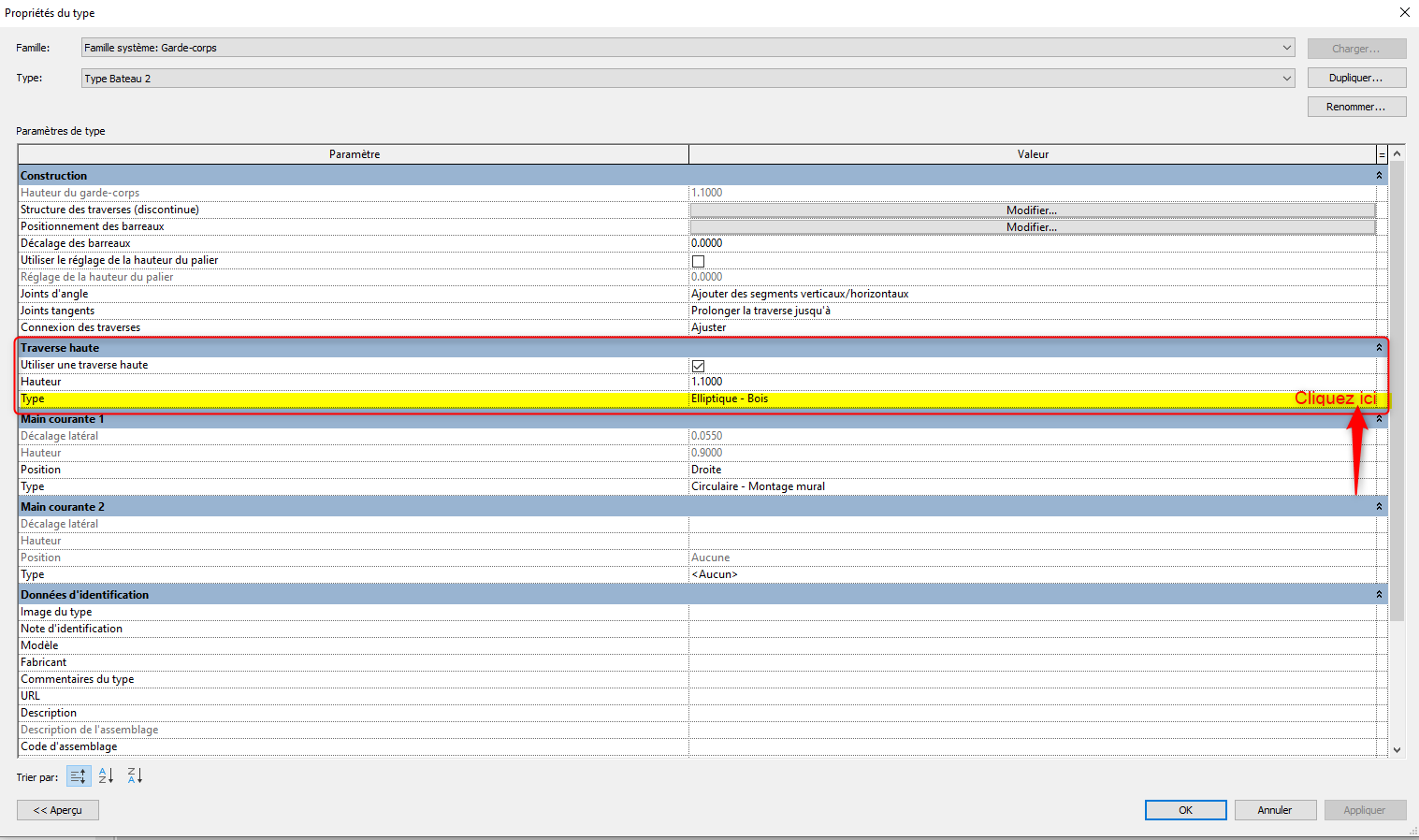Toggle Utiliser le réglage de la hauteur du palier
Screen dimensions: 1419x840
pos(698,261)
